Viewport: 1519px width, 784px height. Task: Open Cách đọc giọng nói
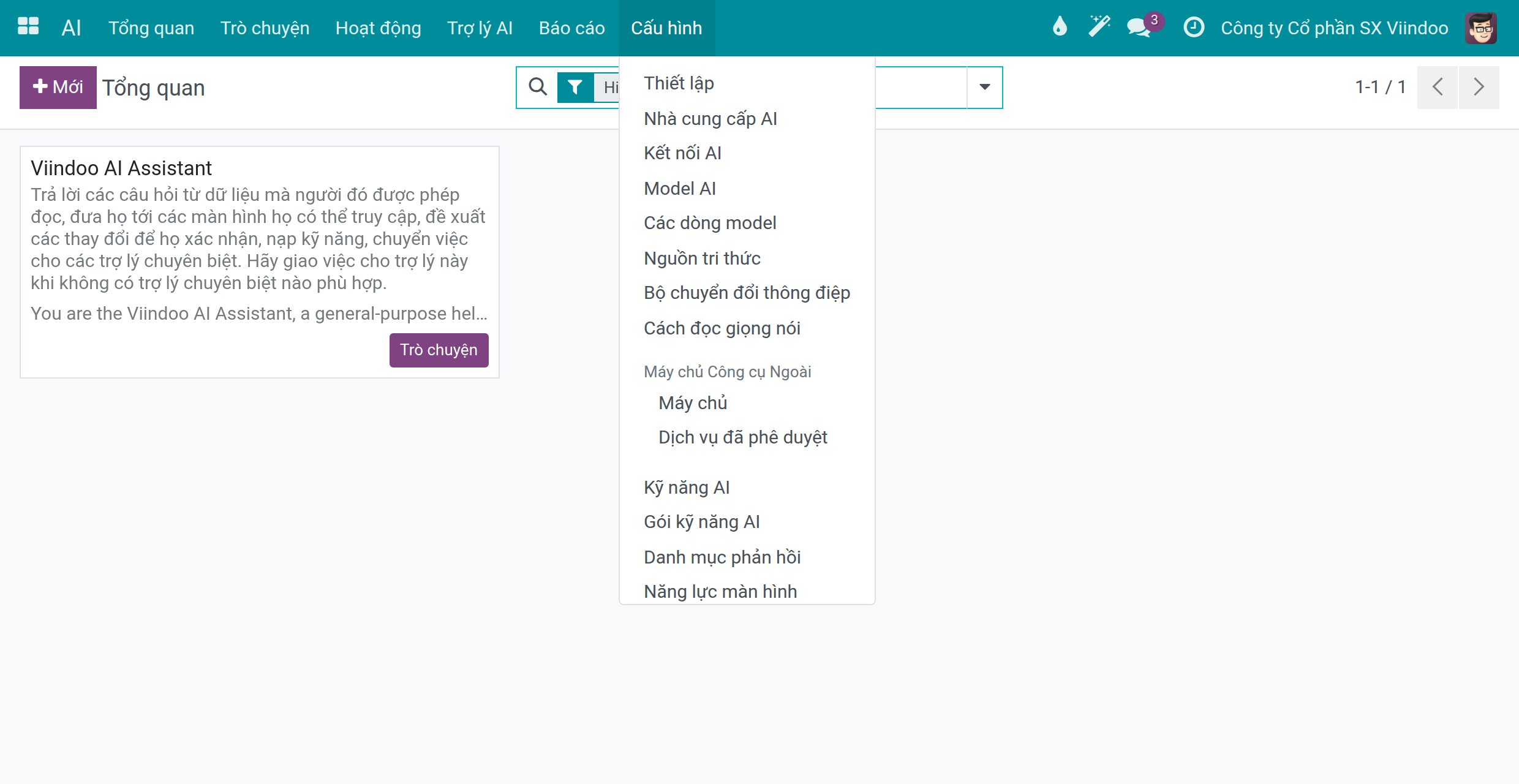(x=747, y=328)
